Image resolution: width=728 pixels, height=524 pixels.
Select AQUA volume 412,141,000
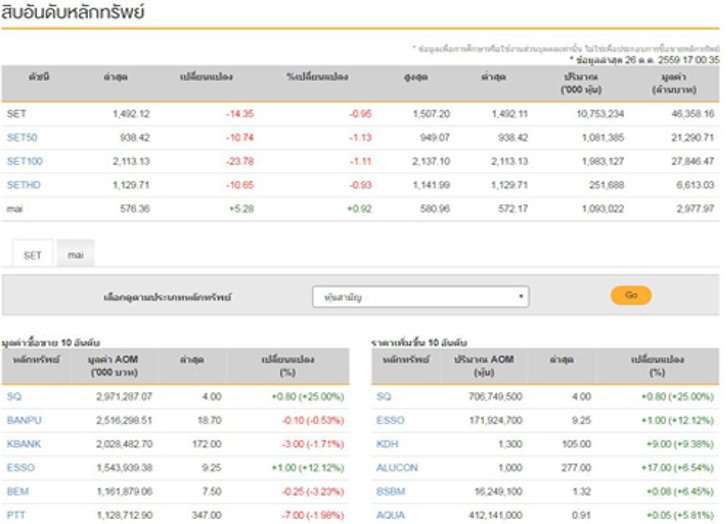pos(495,515)
